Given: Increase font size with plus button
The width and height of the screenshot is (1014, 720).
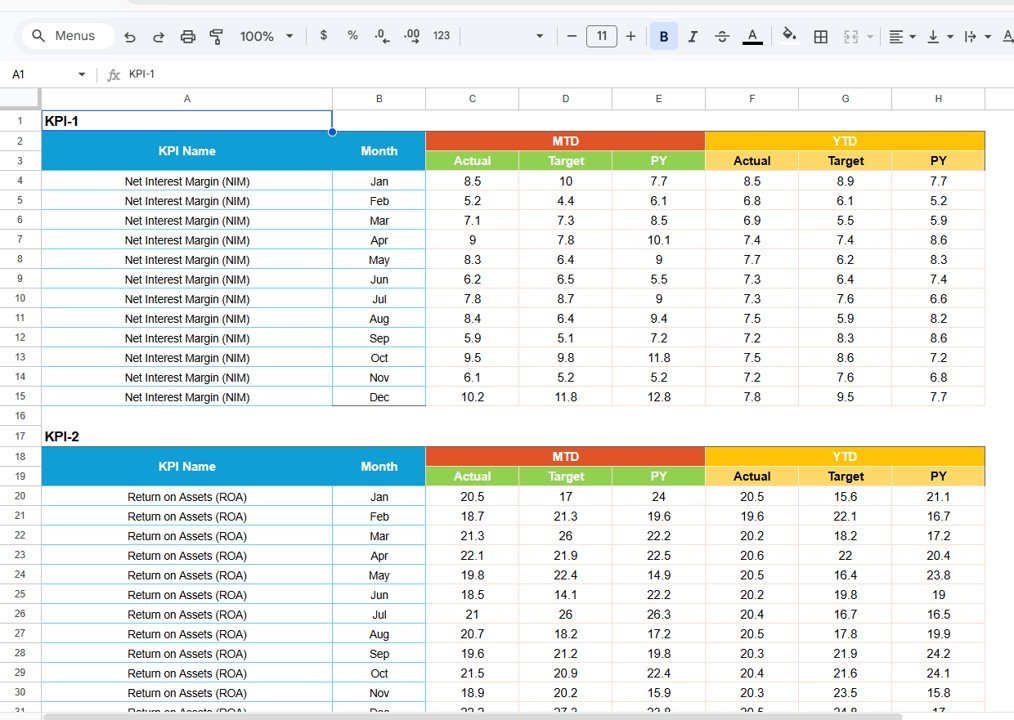Looking at the screenshot, I should pyautogui.click(x=630, y=36).
